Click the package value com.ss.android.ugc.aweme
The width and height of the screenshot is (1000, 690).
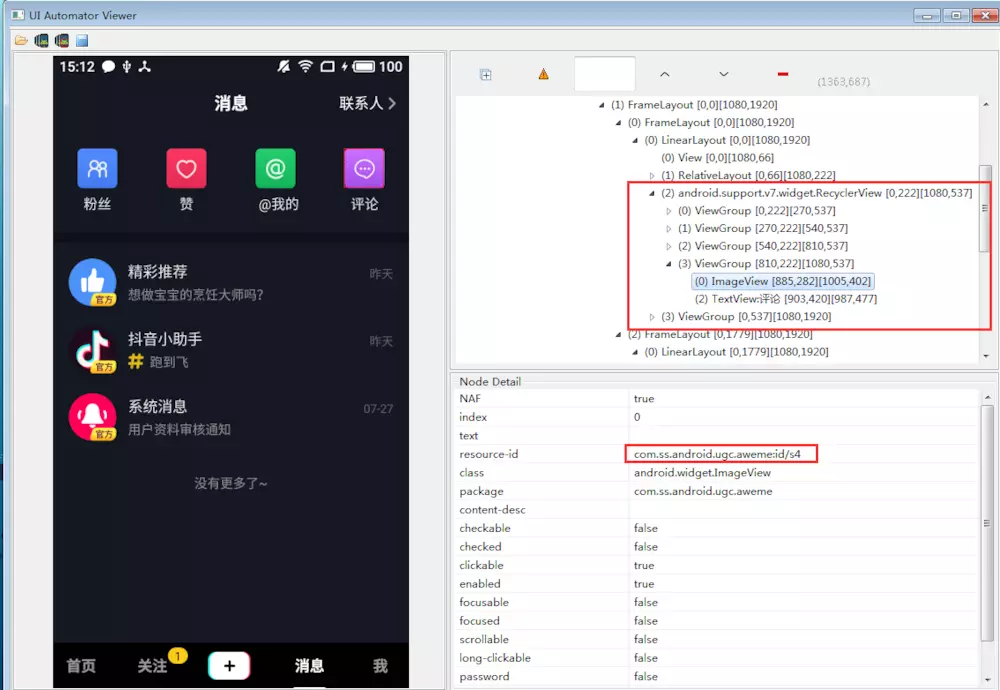[703, 491]
